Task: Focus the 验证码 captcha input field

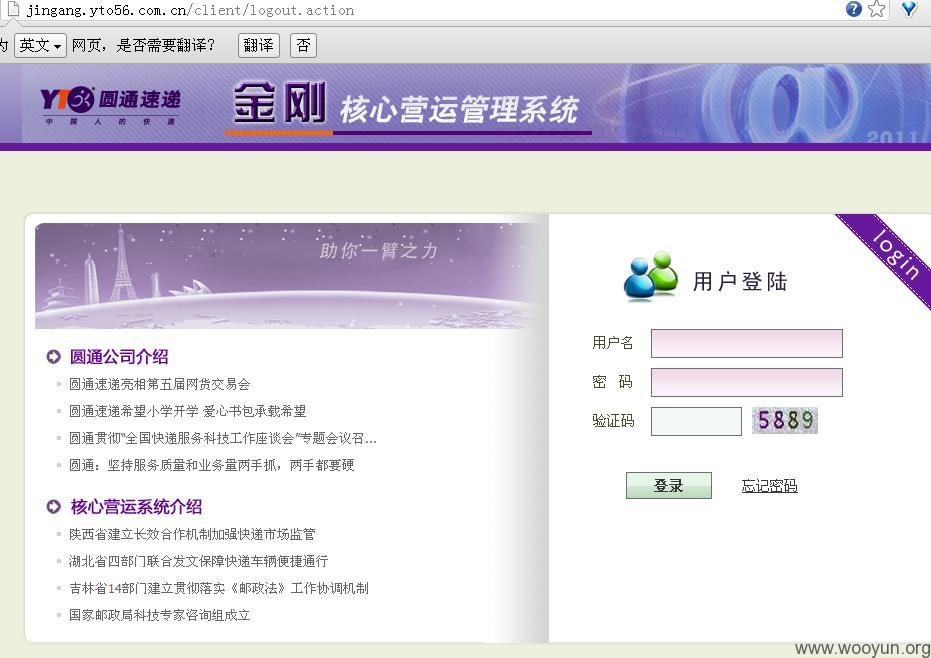Action: pos(696,421)
